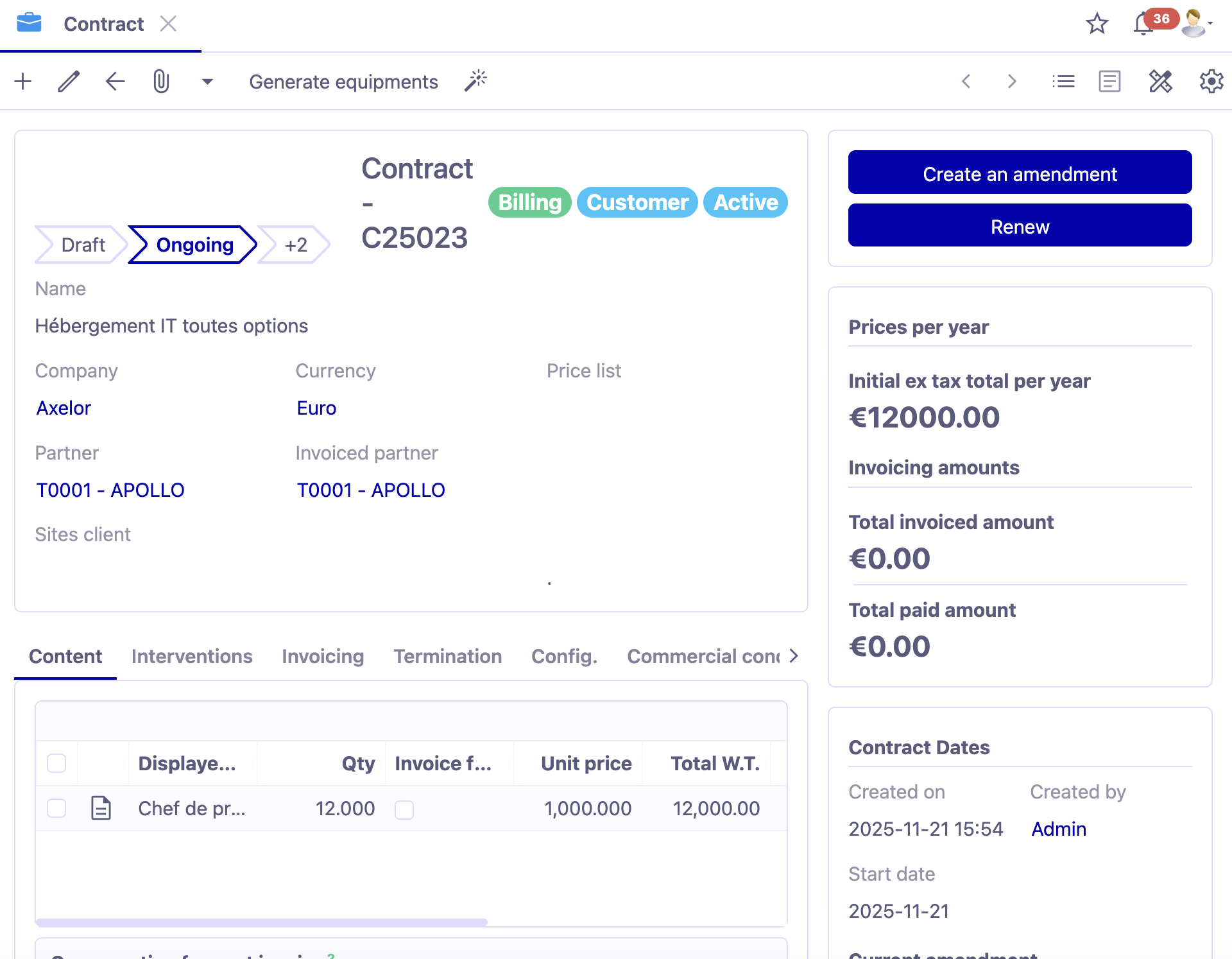This screenshot has height=959, width=1232.
Task: Open the user avatar menu
Action: pyautogui.click(x=1196, y=24)
